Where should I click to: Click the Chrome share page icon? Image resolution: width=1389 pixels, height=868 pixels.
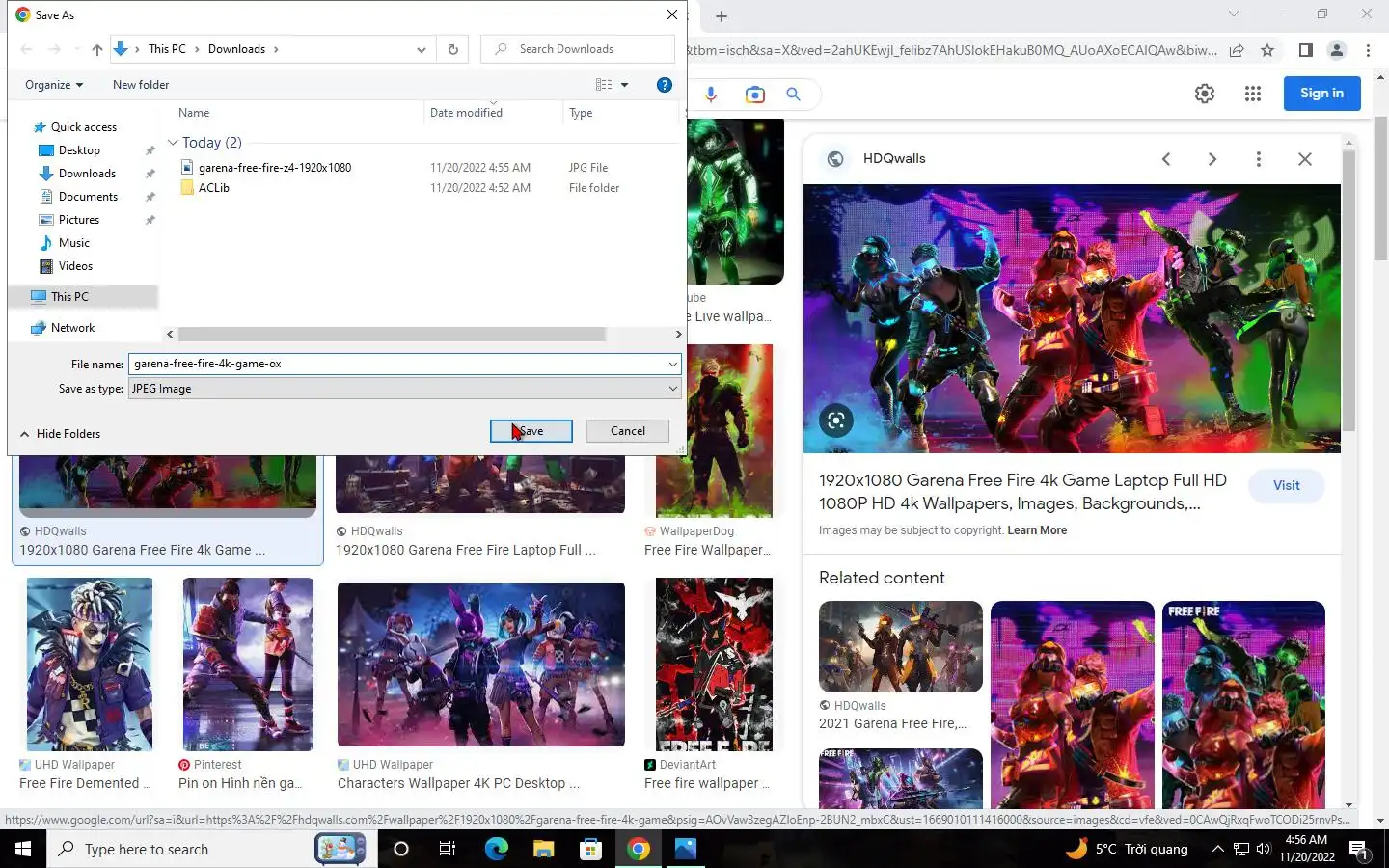[x=1237, y=50]
